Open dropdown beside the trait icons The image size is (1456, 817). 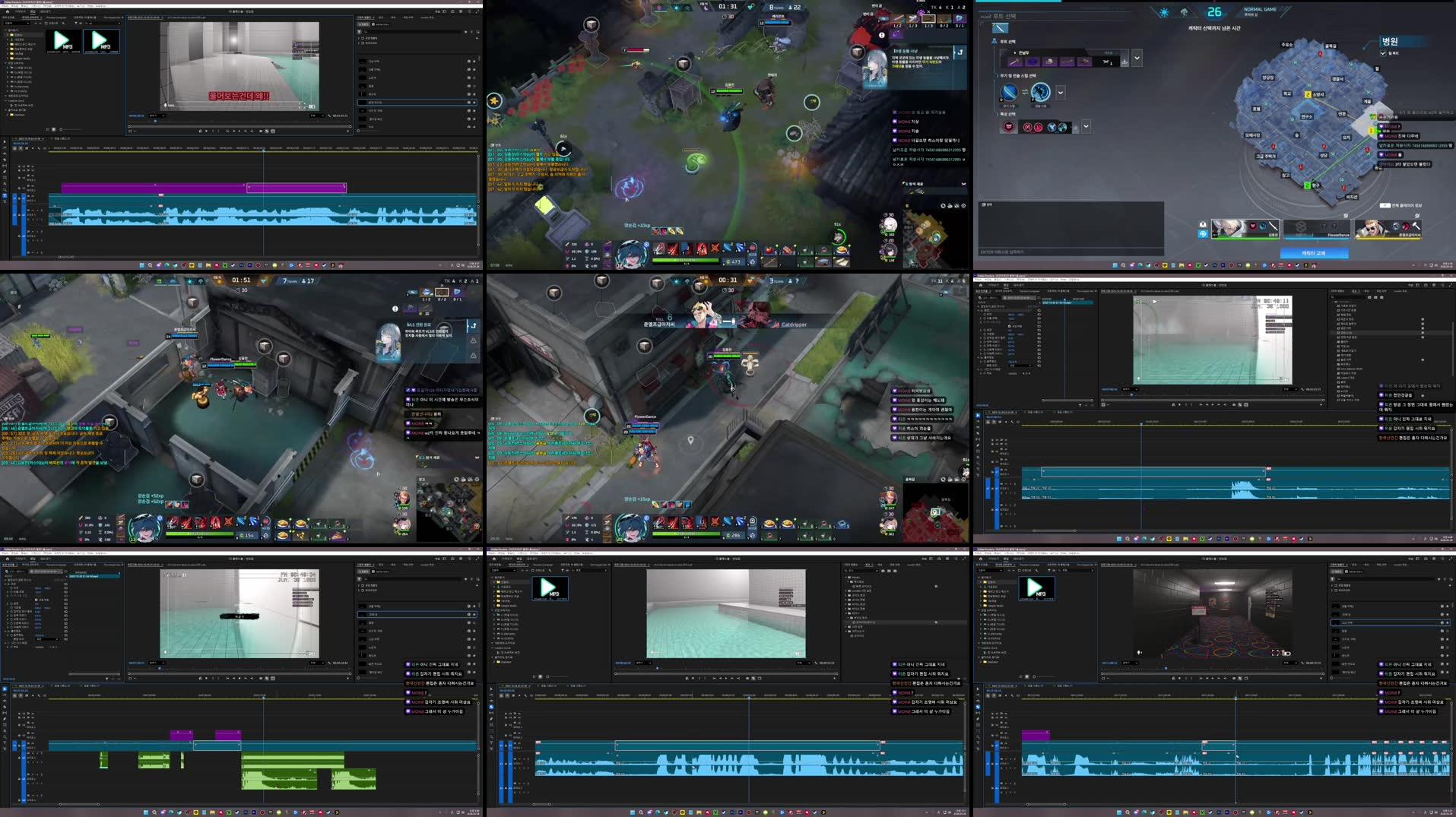[x=1086, y=126]
